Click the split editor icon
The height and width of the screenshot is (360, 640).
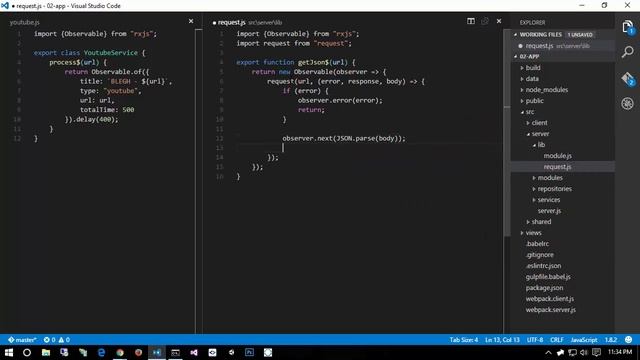[471, 21]
